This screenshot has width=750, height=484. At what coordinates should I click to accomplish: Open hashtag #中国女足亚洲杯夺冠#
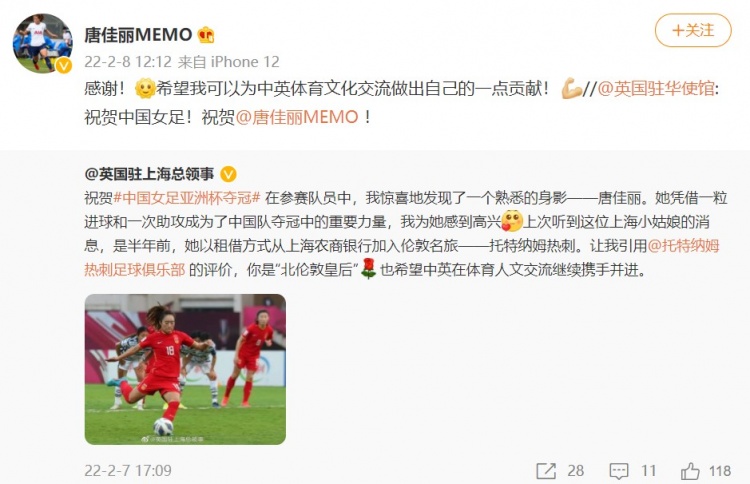tap(187, 198)
